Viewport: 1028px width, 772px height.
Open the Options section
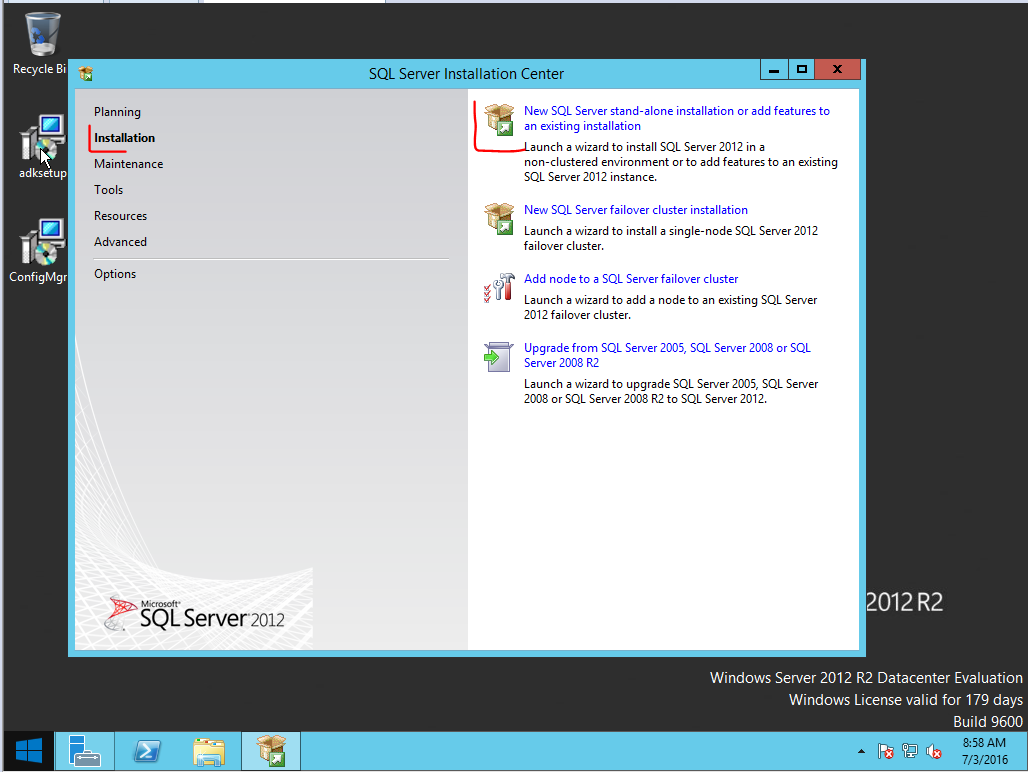coord(115,274)
